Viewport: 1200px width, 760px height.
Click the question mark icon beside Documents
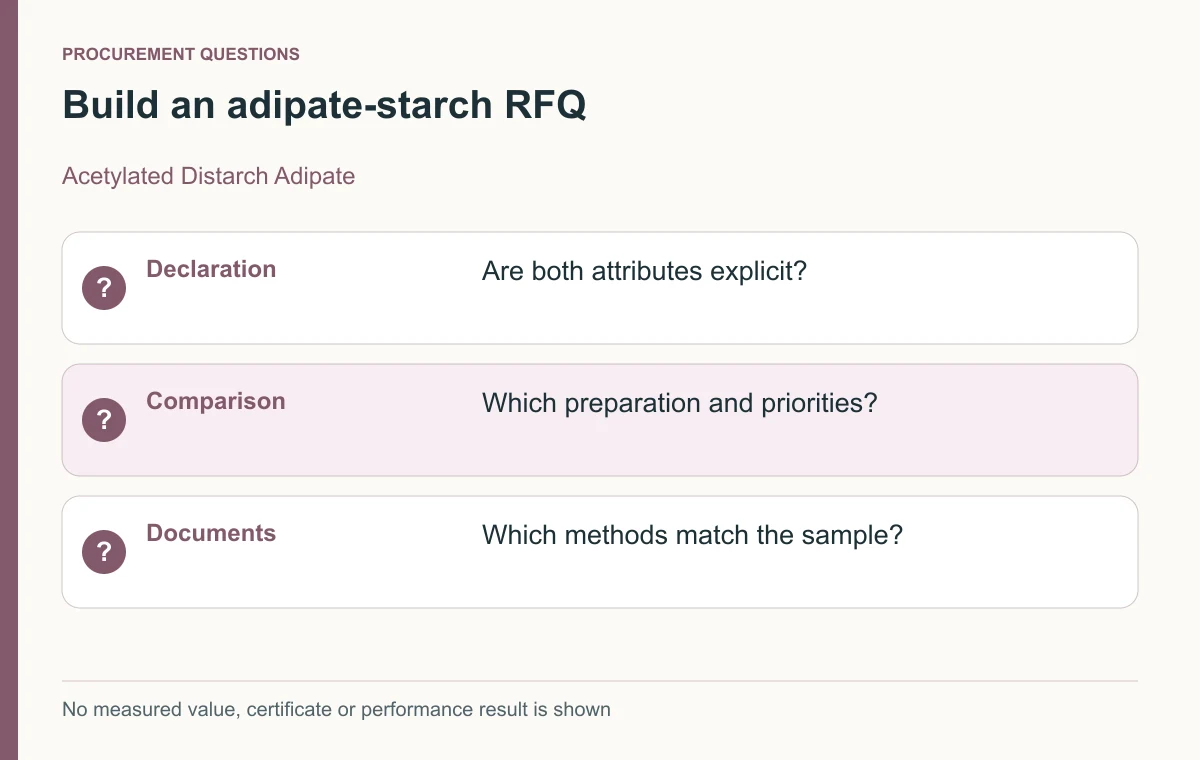104,552
